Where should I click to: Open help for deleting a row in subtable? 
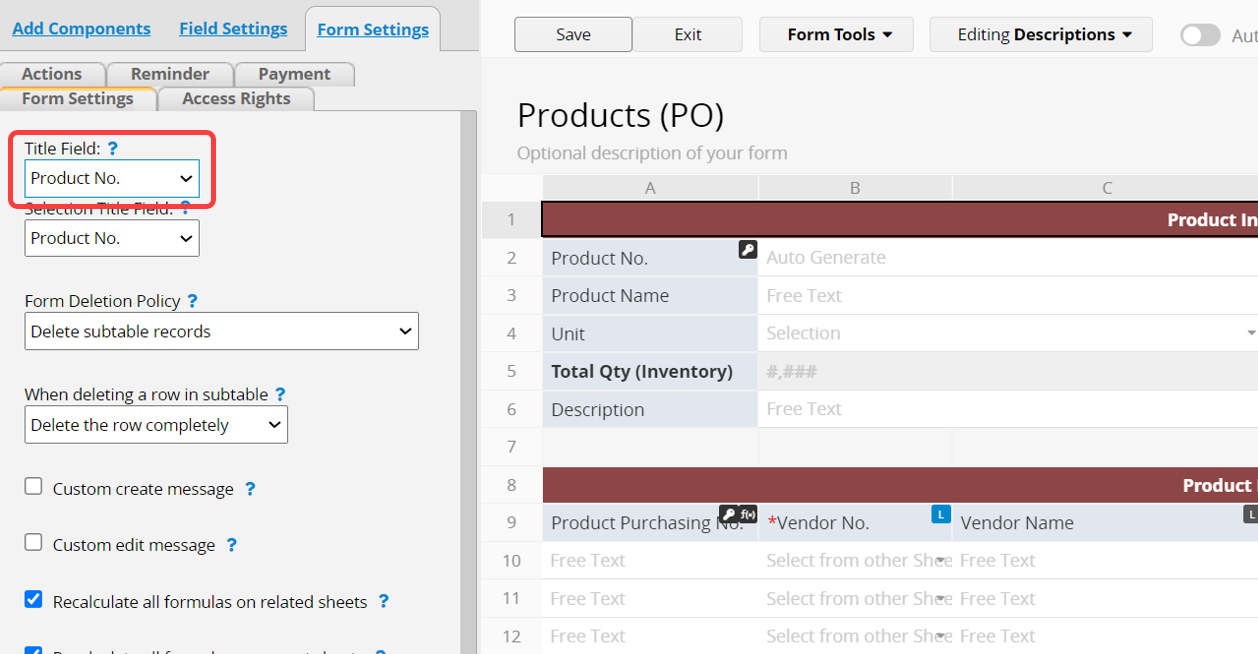[280, 394]
